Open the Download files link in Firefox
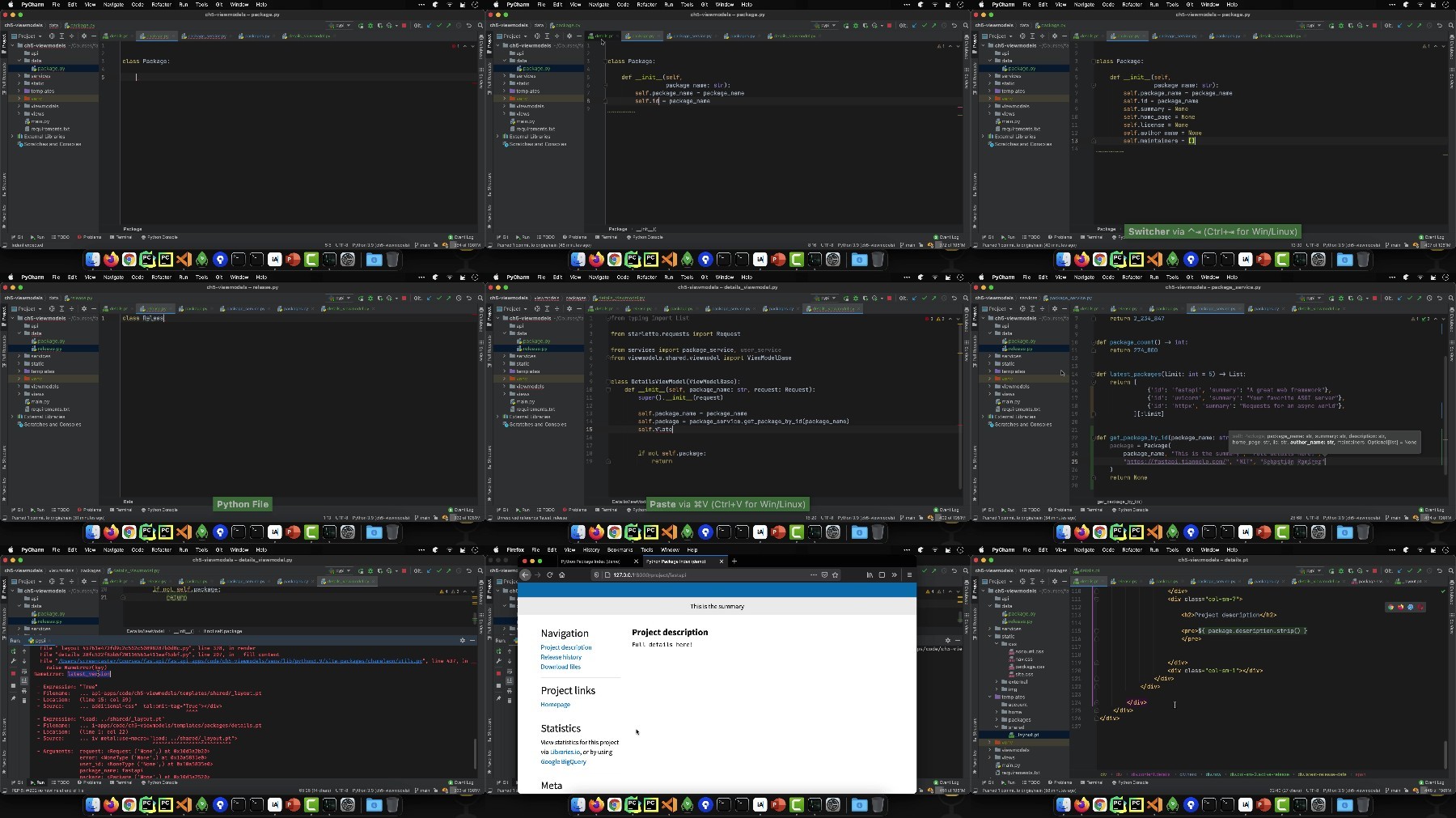 coord(561,667)
